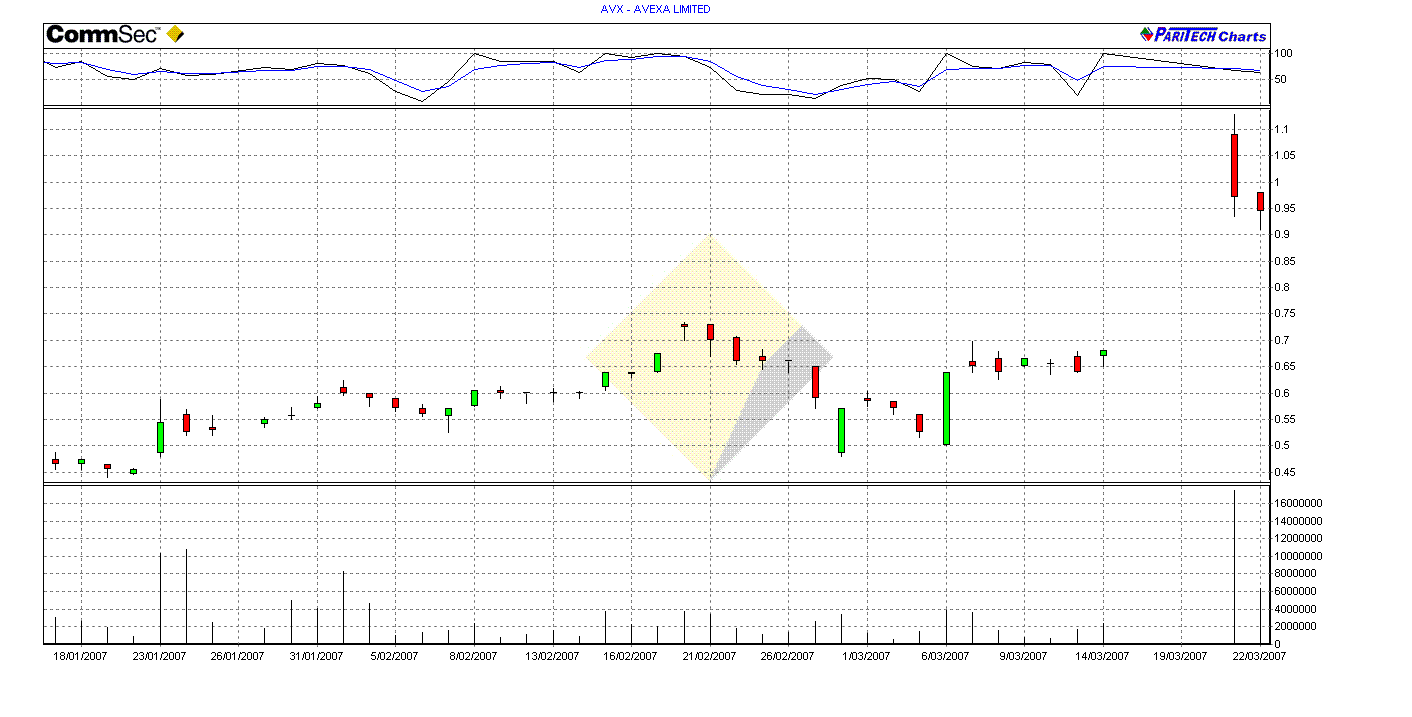1412x717 pixels.
Task: Select the 6/03/2007 date label
Action: [x=945, y=656]
